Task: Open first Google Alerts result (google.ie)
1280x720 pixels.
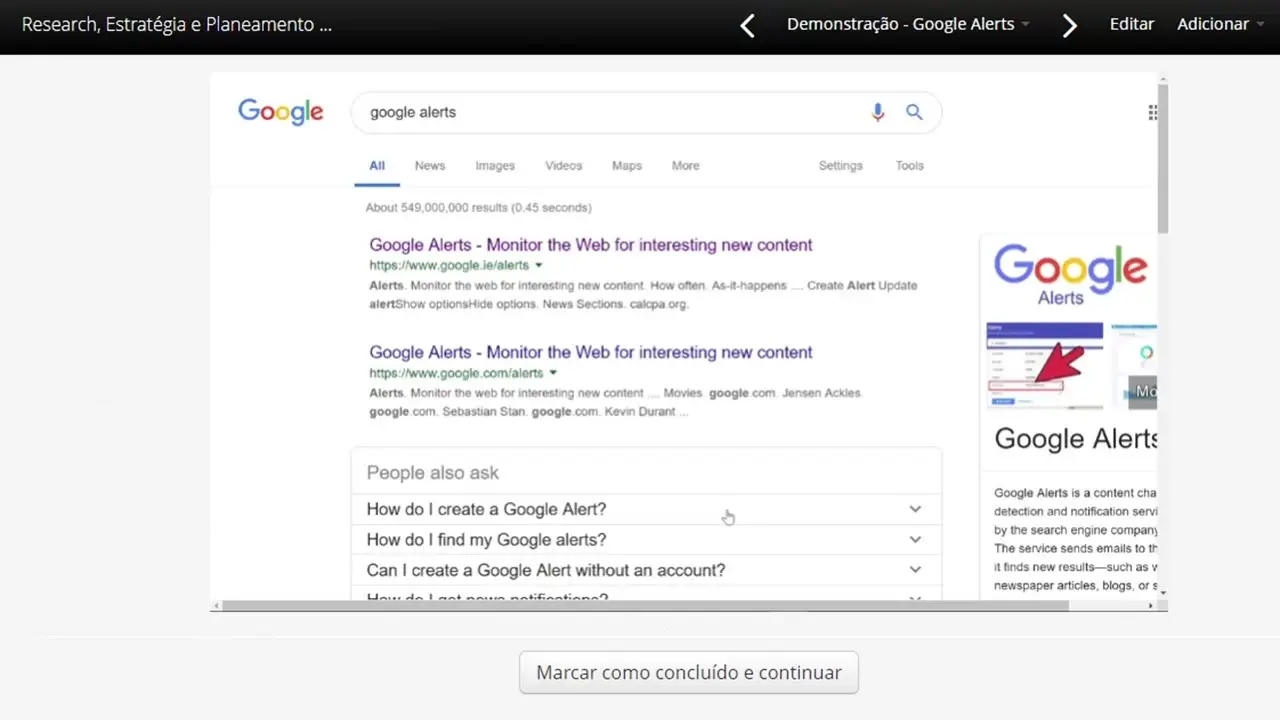Action: pos(591,245)
